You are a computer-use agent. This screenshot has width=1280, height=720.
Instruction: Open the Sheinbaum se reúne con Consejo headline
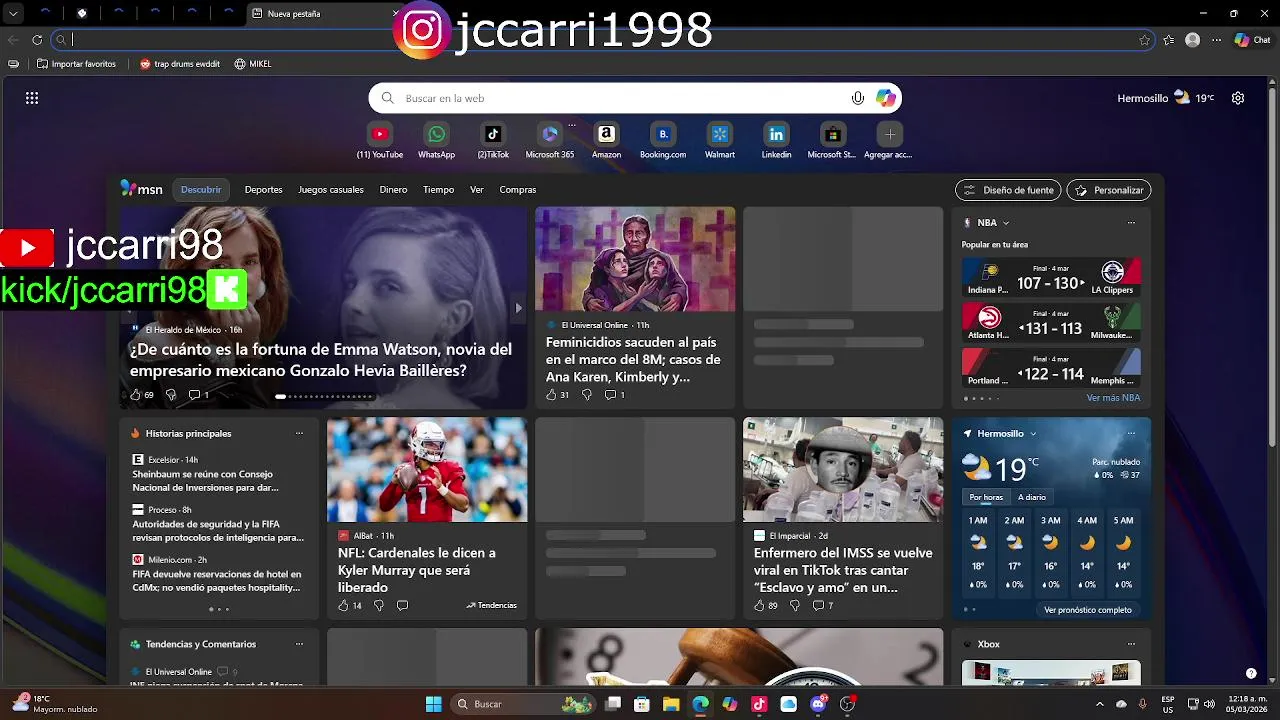pos(206,481)
